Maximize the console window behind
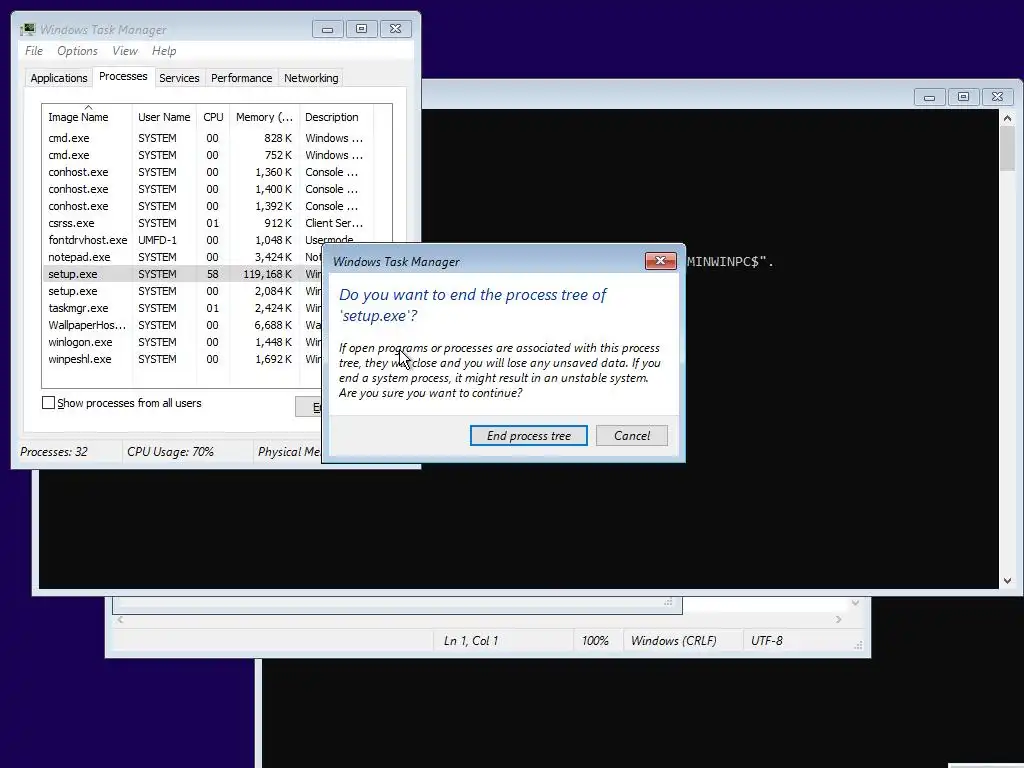The width and height of the screenshot is (1024, 768). [x=963, y=97]
